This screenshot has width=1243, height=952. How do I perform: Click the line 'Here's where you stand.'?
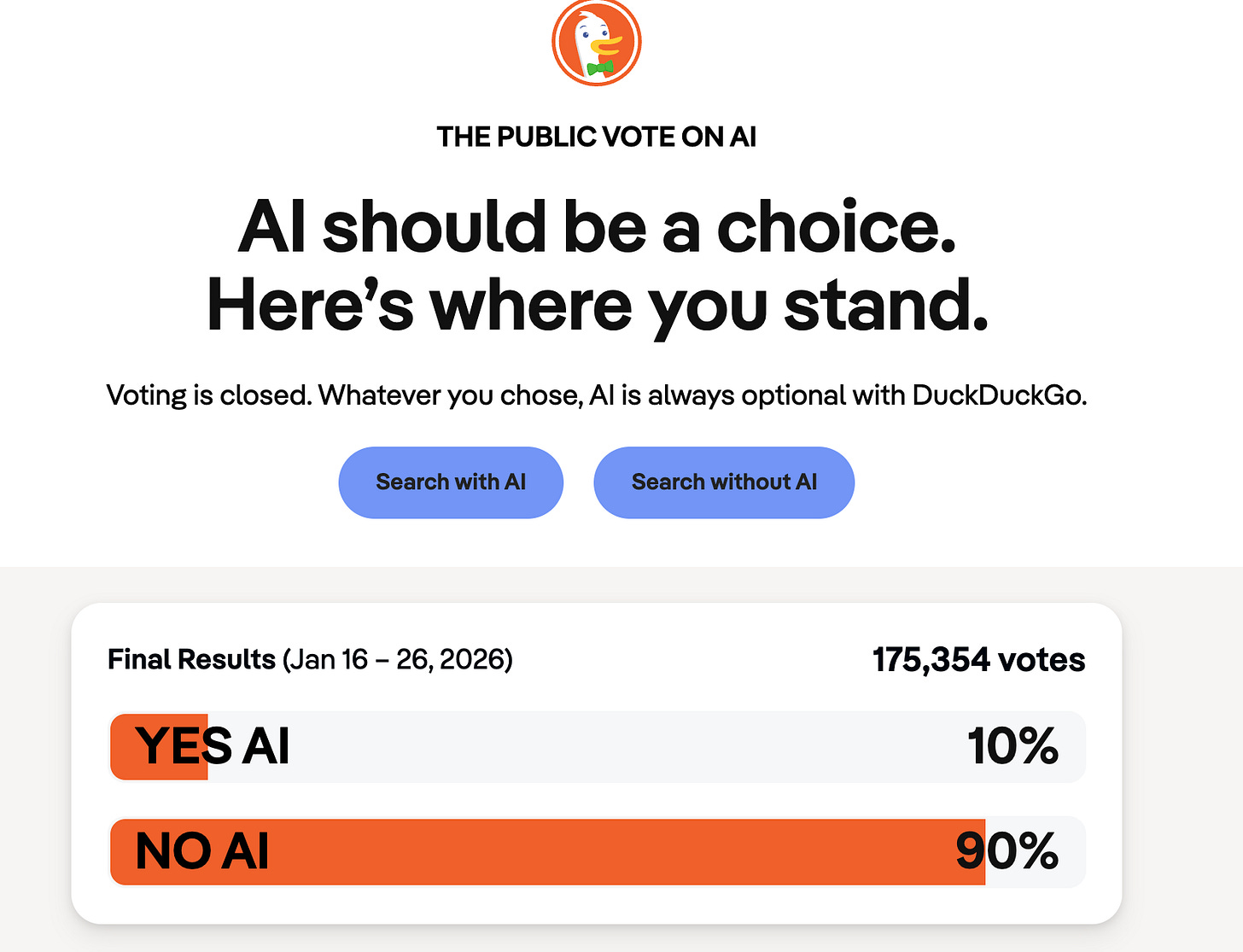tap(598, 306)
